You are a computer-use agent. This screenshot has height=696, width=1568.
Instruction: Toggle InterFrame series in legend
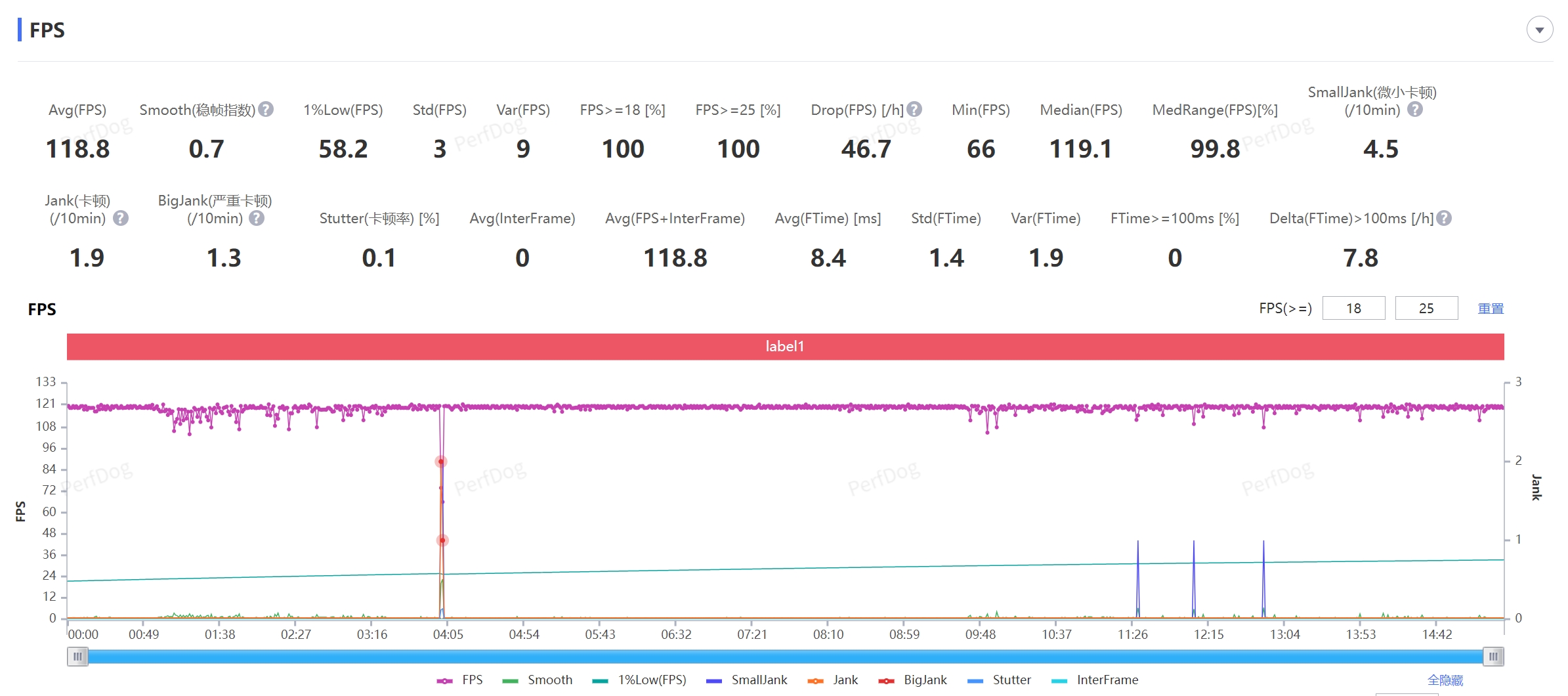click(1095, 680)
